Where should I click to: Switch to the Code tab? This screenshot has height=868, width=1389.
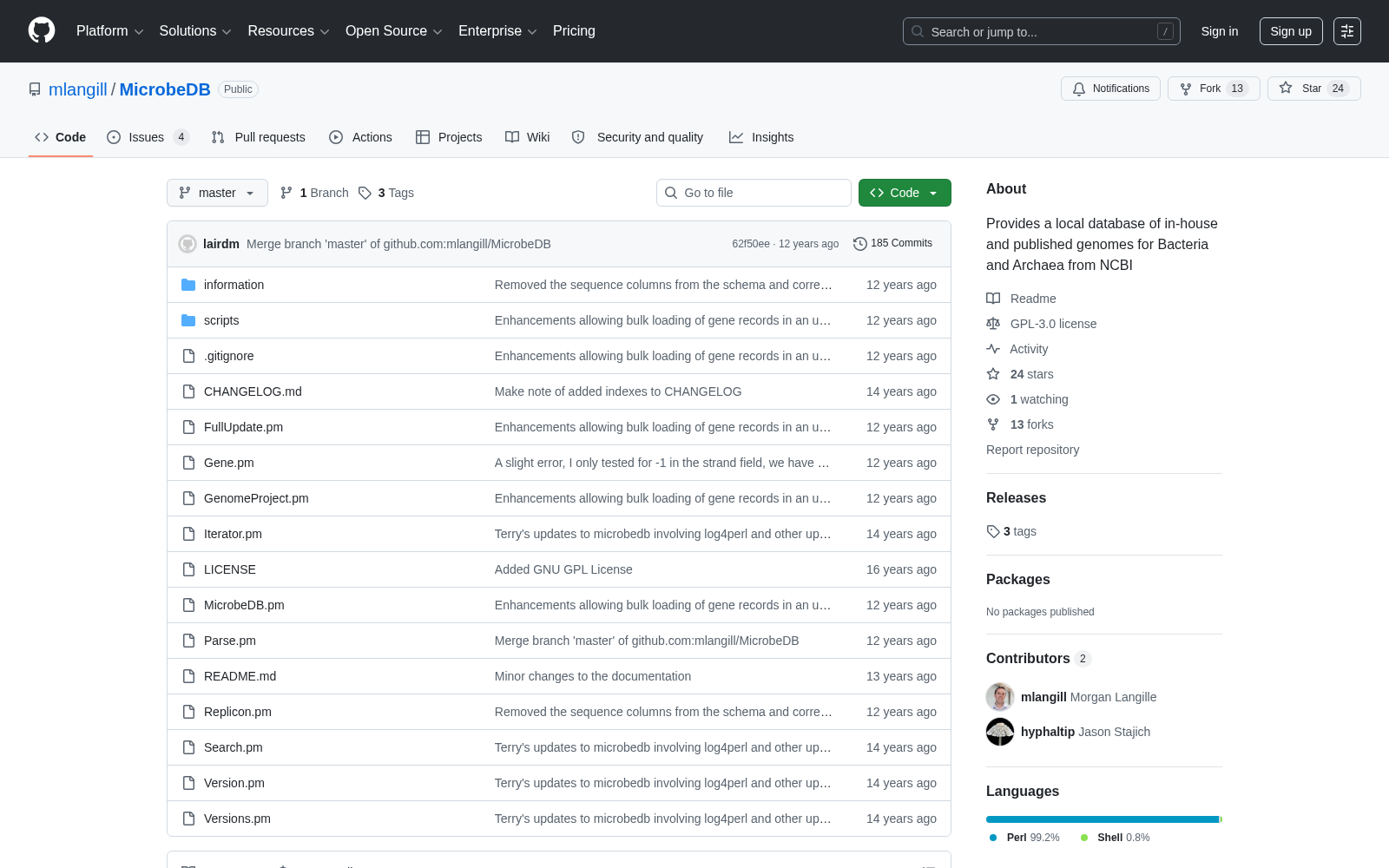61,137
